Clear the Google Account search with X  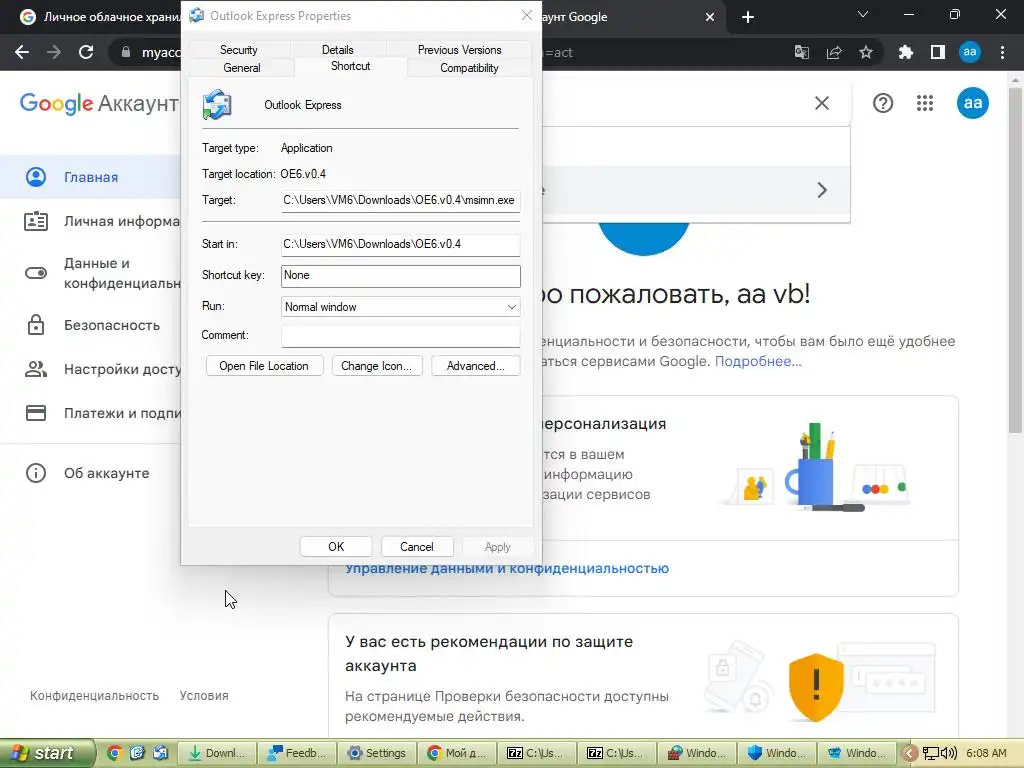pos(822,103)
